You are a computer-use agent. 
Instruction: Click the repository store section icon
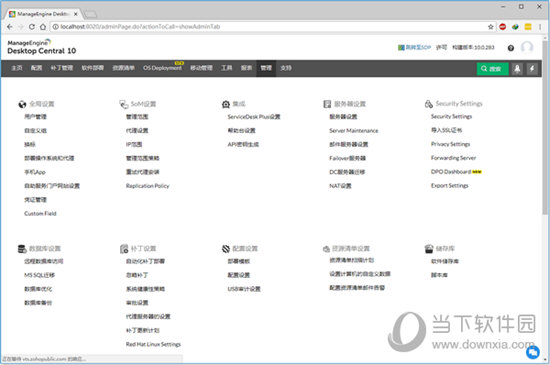tap(429, 249)
